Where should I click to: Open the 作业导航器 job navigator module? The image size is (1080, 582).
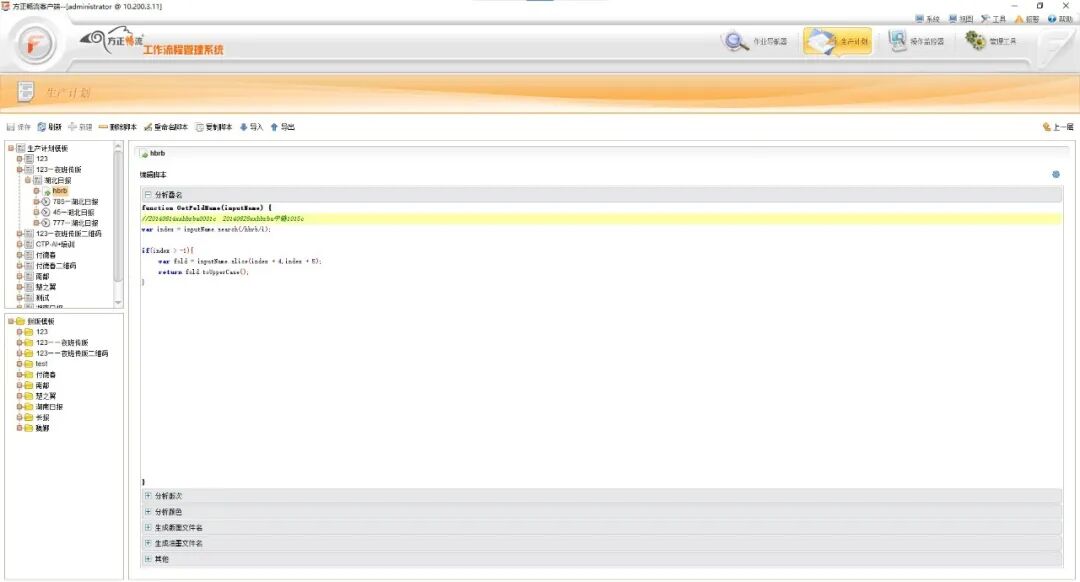pyautogui.click(x=756, y=42)
